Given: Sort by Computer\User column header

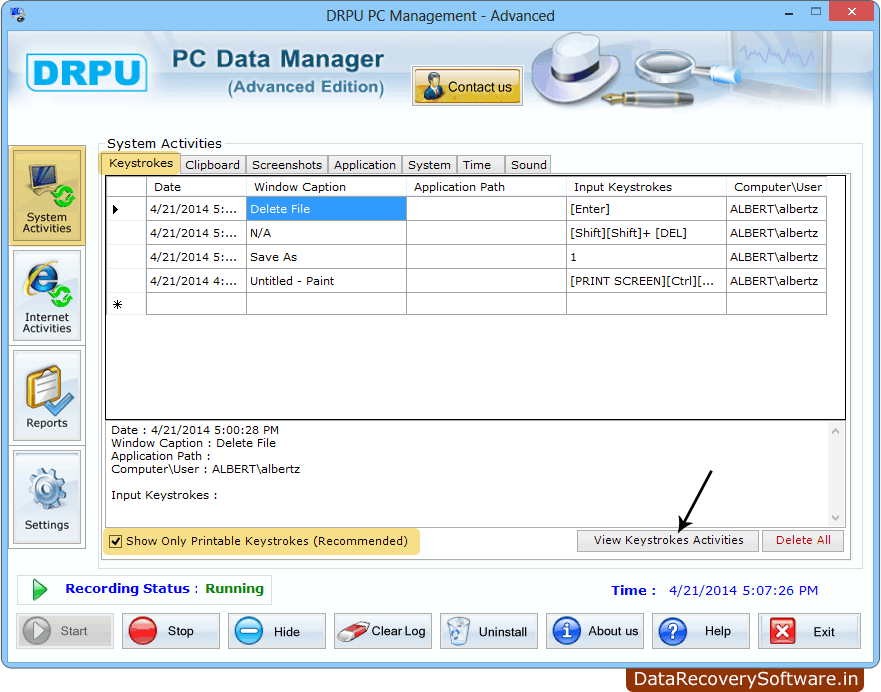Looking at the screenshot, I should [776, 187].
